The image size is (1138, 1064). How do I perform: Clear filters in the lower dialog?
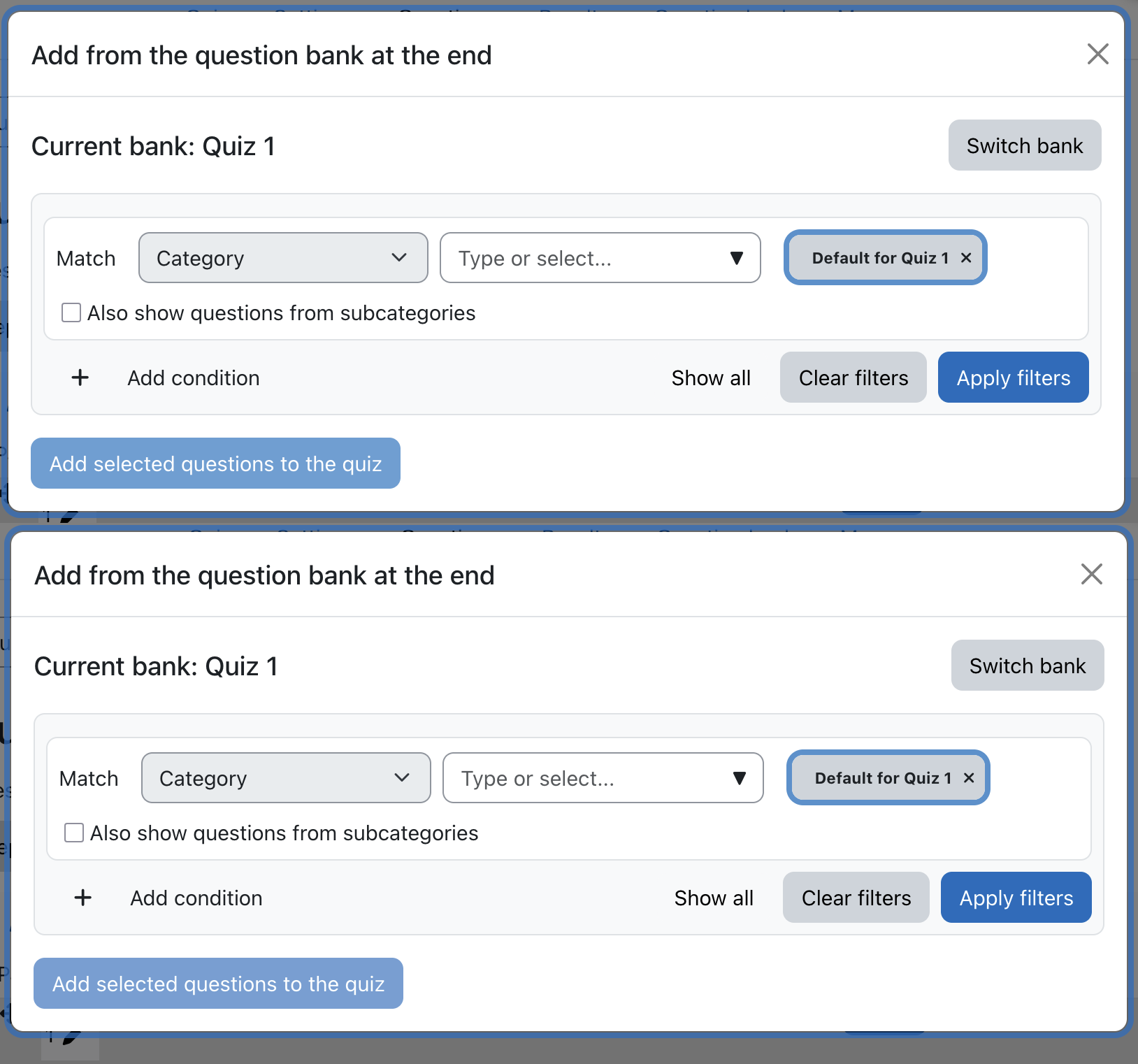click(x=856, y=898)
